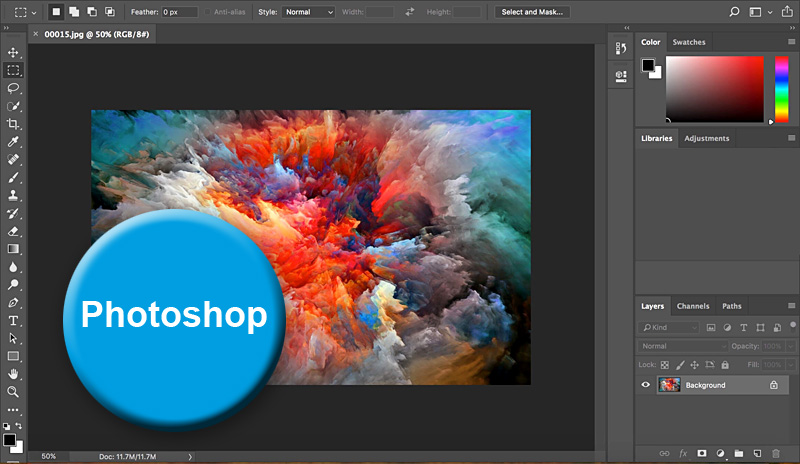Open the layer blend mode dropdown
800x464 pixels.
point(684,346)
